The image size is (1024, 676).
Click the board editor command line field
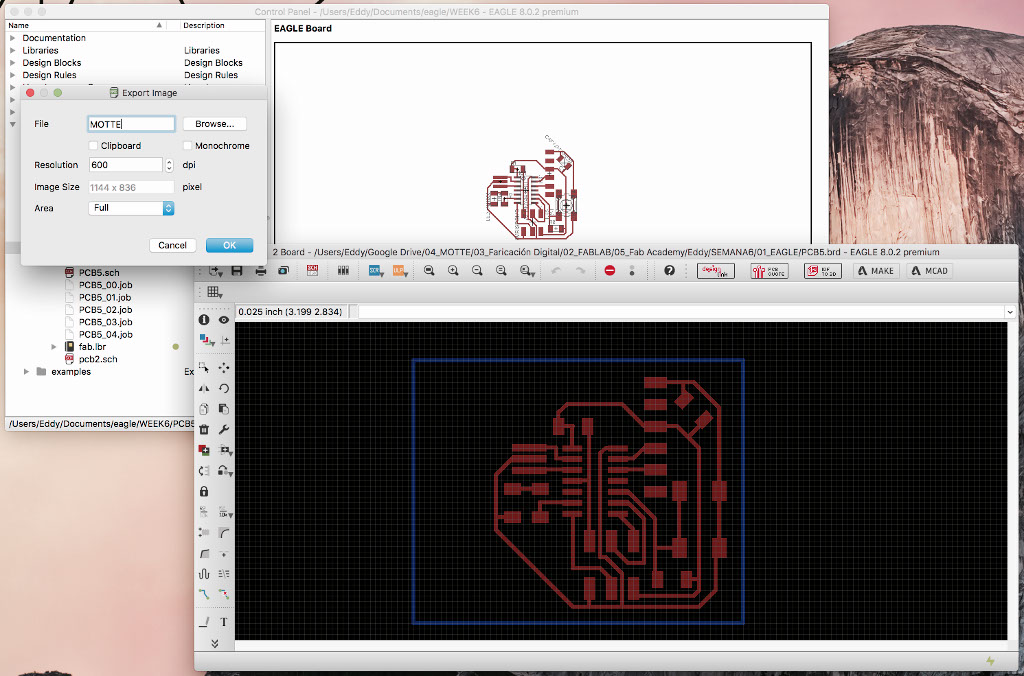pyautogui.click(x=680, y=312)
